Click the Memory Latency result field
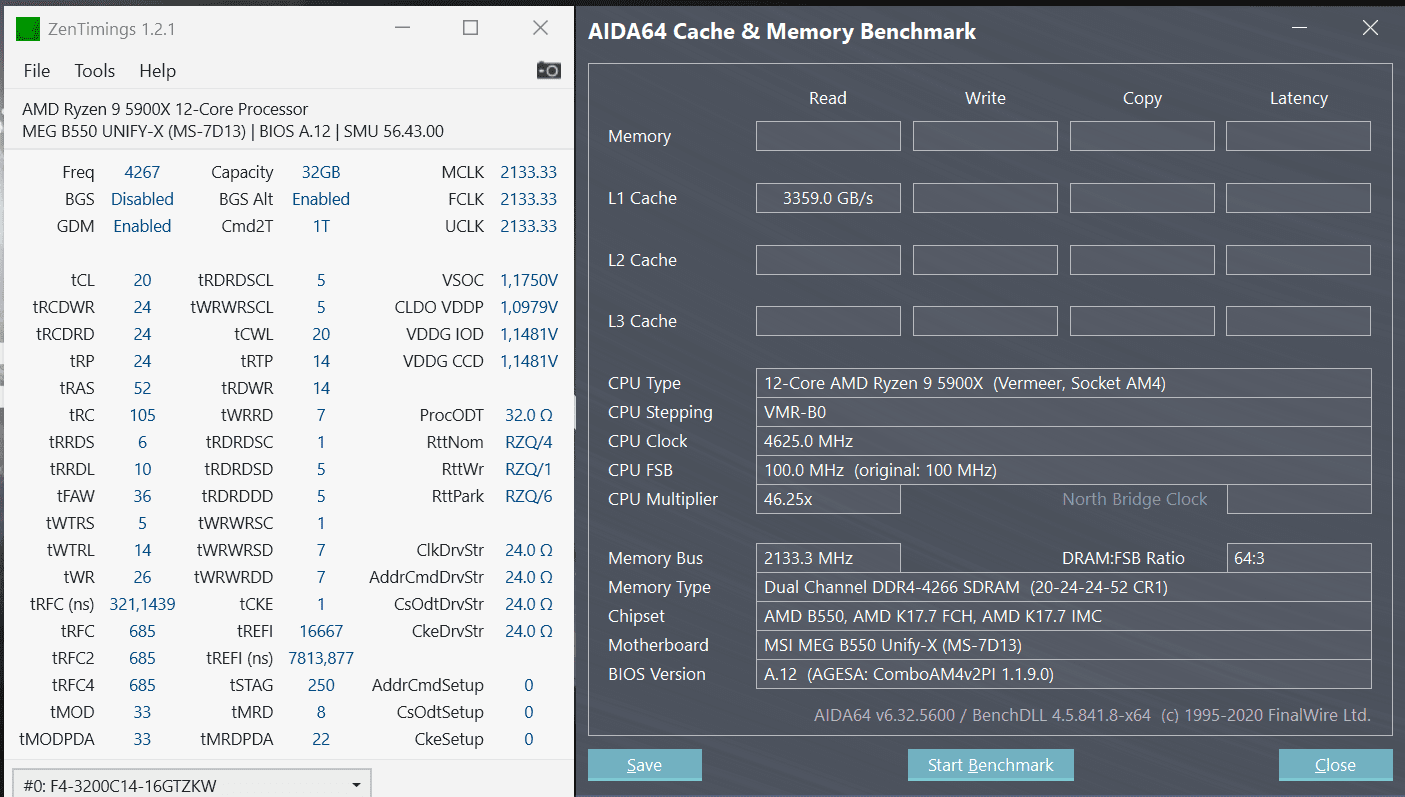The height and width of the screenshot is (797, 1405). [1298, 136]
